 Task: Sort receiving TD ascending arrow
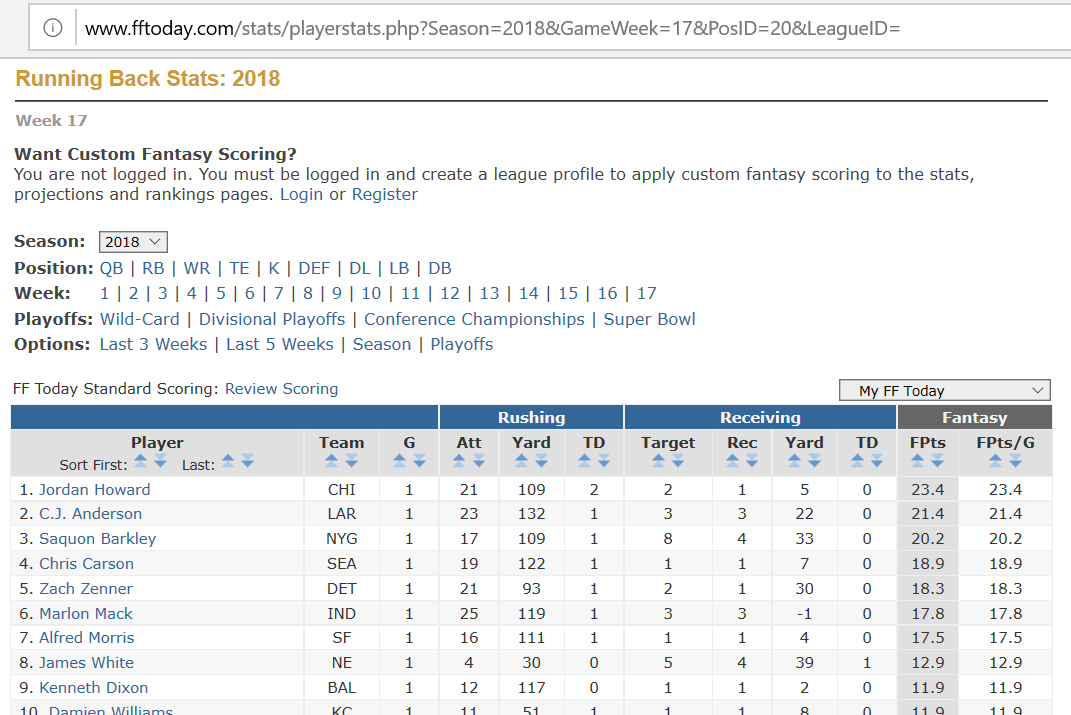857,461
